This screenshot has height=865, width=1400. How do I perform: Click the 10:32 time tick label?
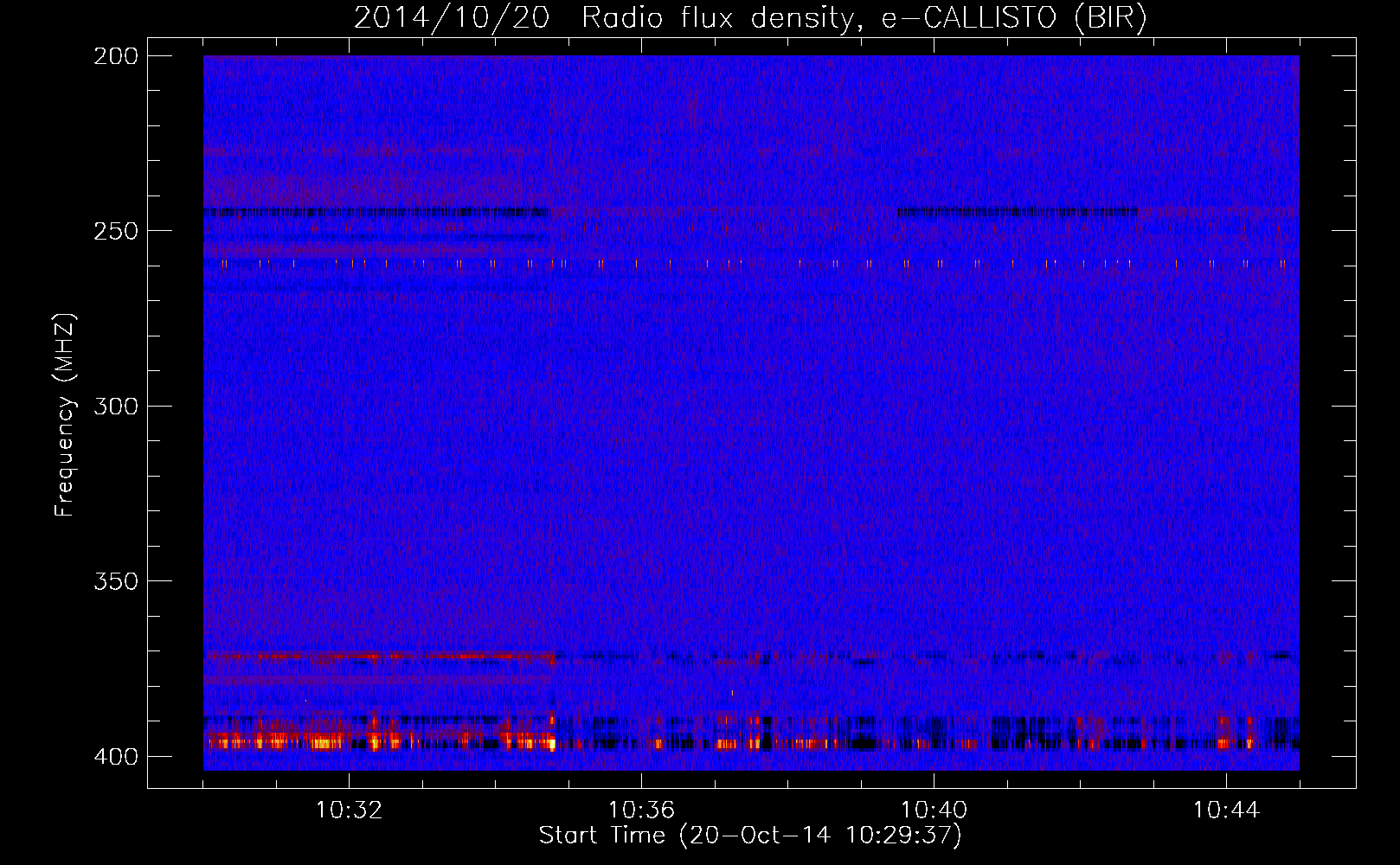(349, 811)
